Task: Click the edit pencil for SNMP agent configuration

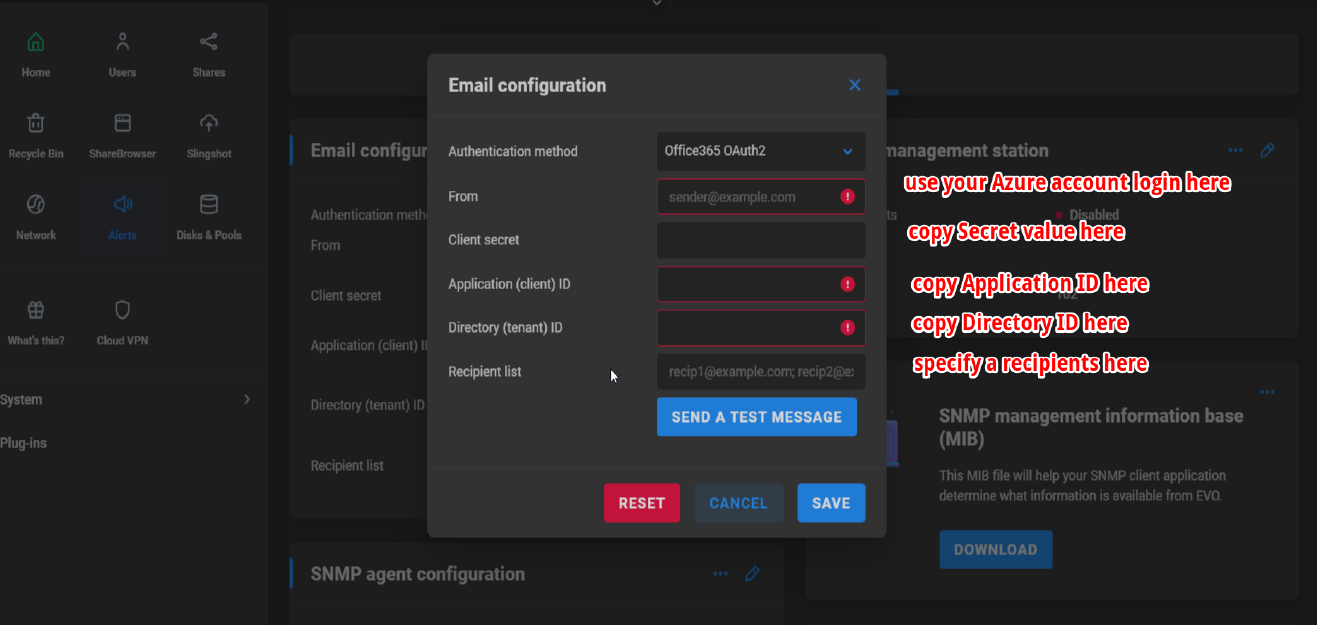Action: [752, 573]
